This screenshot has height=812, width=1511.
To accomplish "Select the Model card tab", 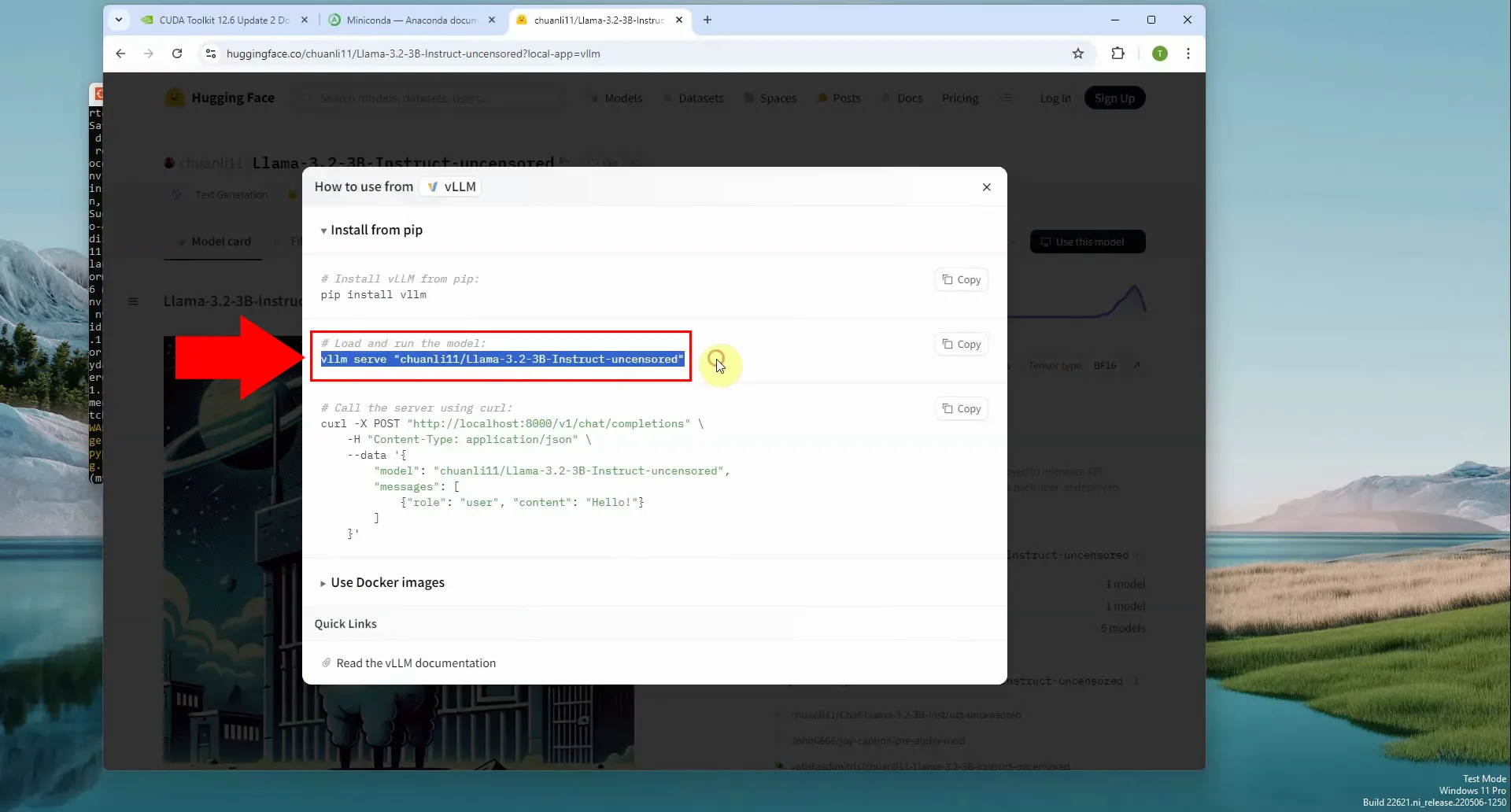I will click(213, 242).
